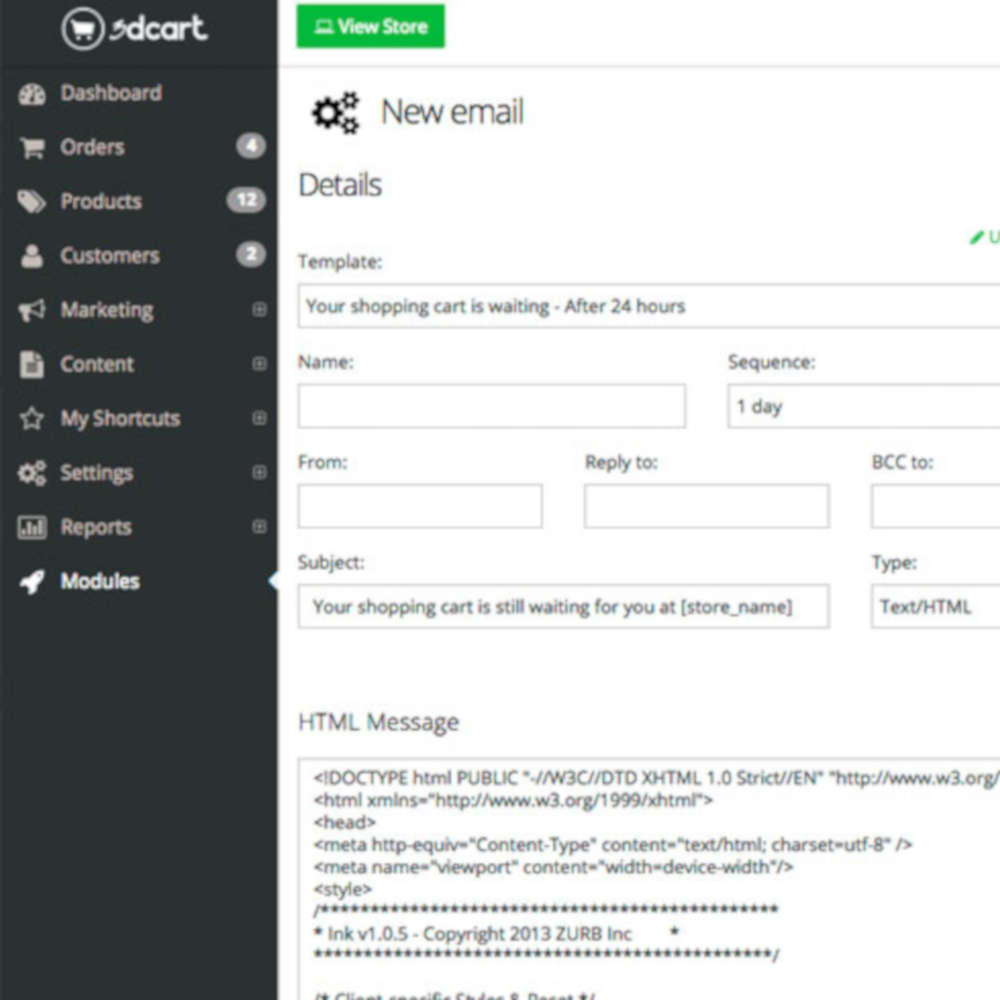1000x1000 pixels.
Task: Click the Orders shopping cart icon
Action: (32, 148)
